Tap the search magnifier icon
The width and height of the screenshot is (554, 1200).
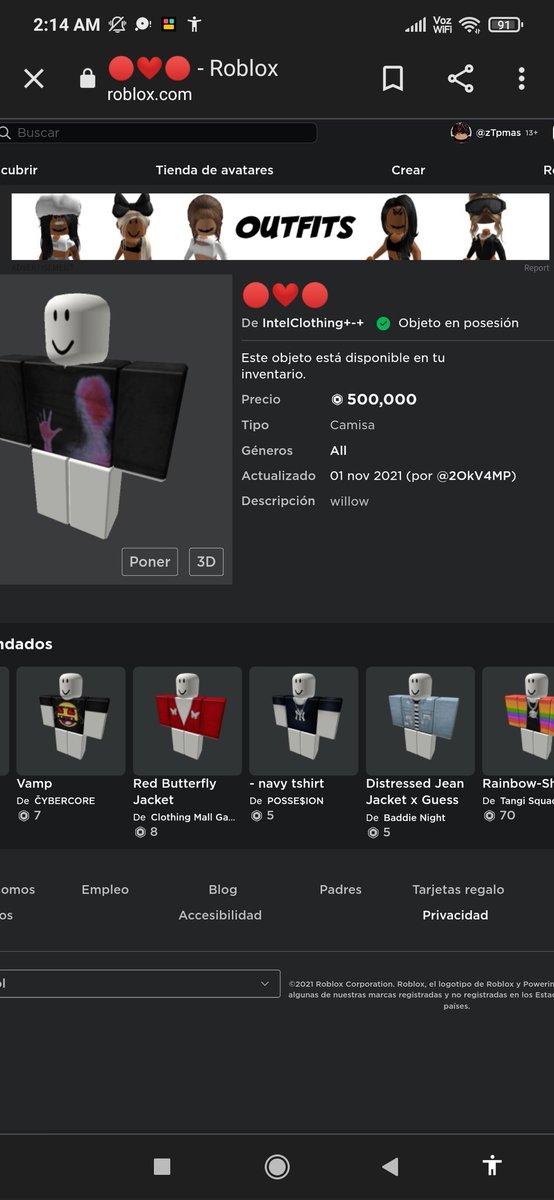[5, 133]
